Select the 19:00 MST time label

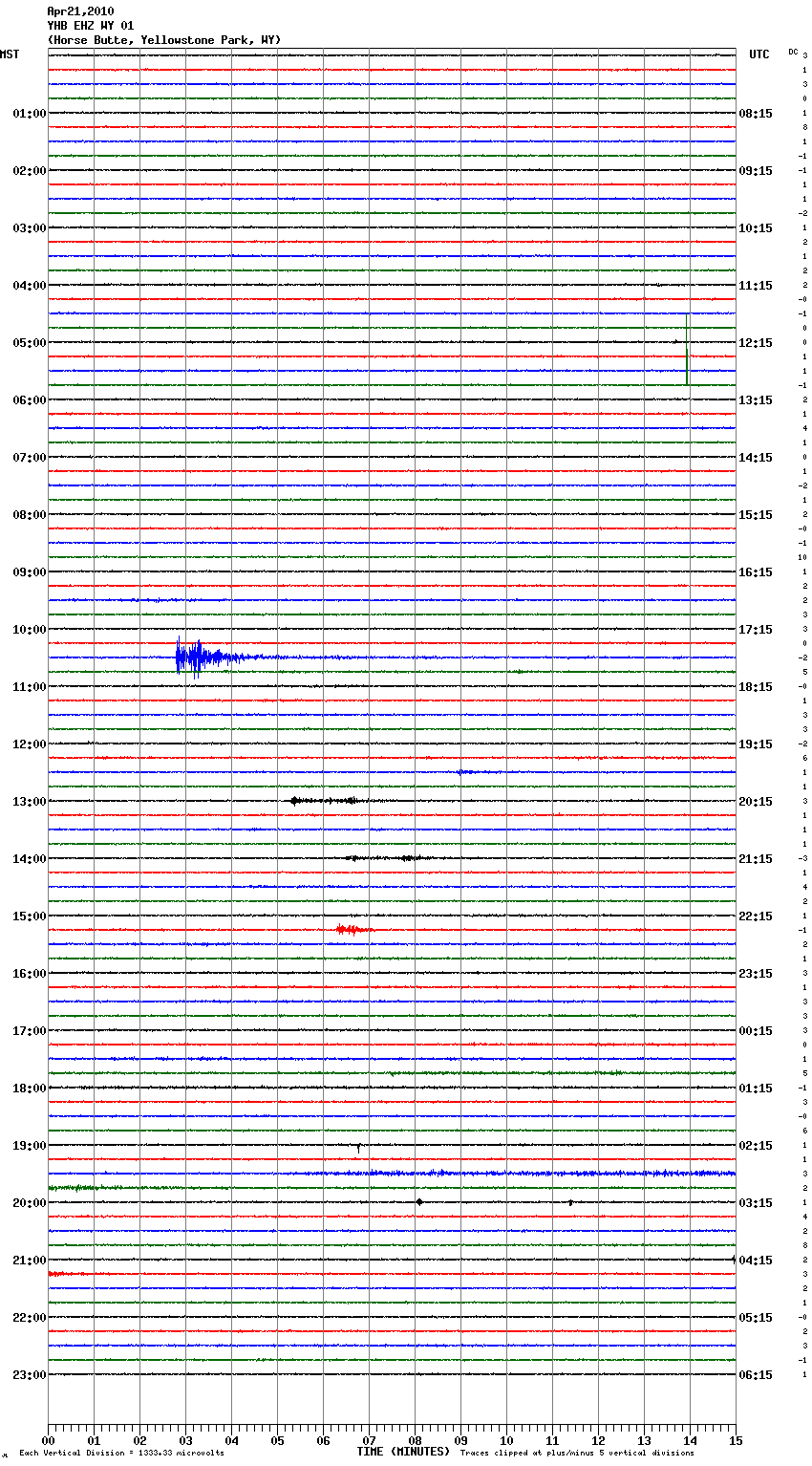[x=30, y=1146]
